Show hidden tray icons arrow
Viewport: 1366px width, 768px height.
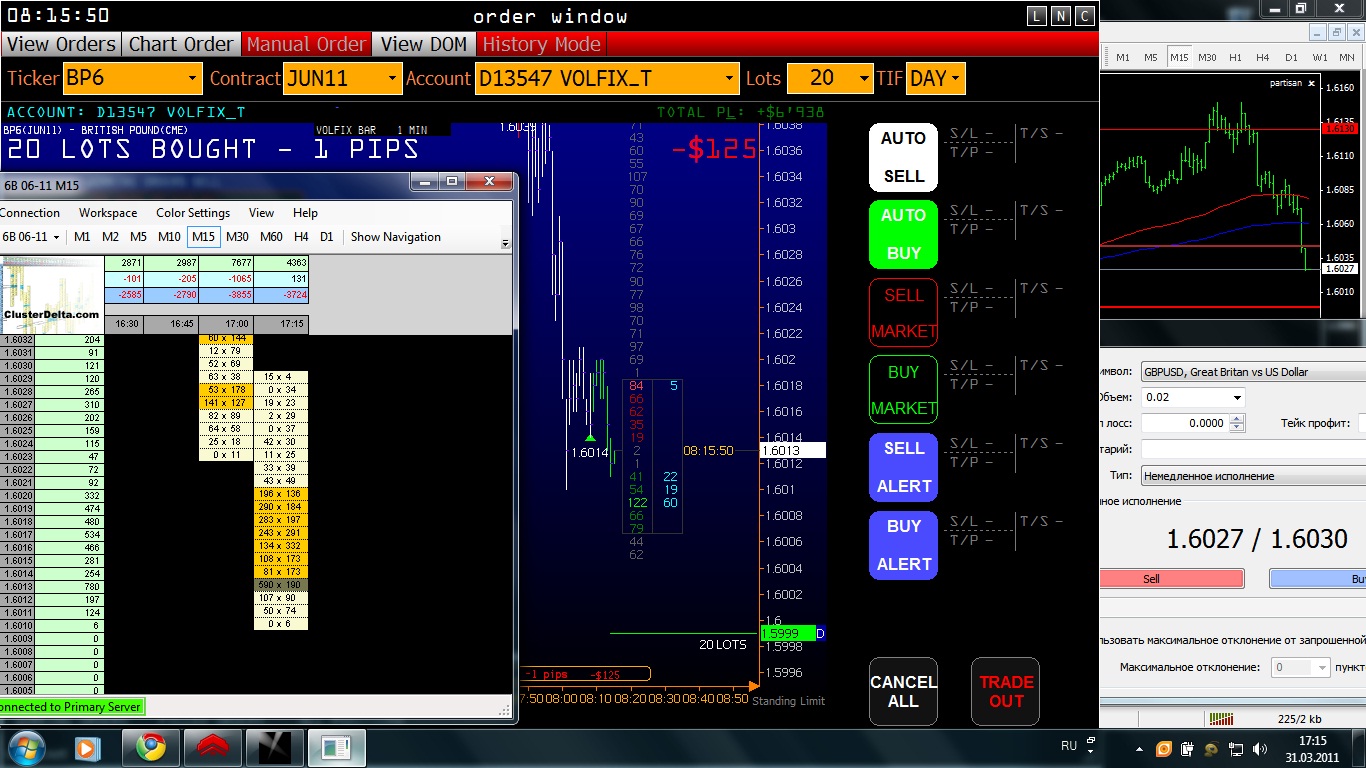pyautogui.click(x=1139, y=749)
